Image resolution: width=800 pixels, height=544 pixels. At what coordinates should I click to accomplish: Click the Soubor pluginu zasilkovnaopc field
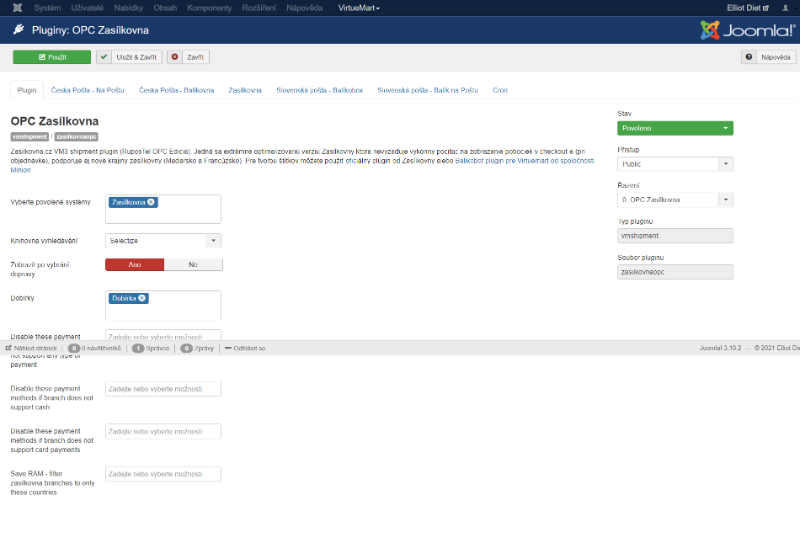675,272
